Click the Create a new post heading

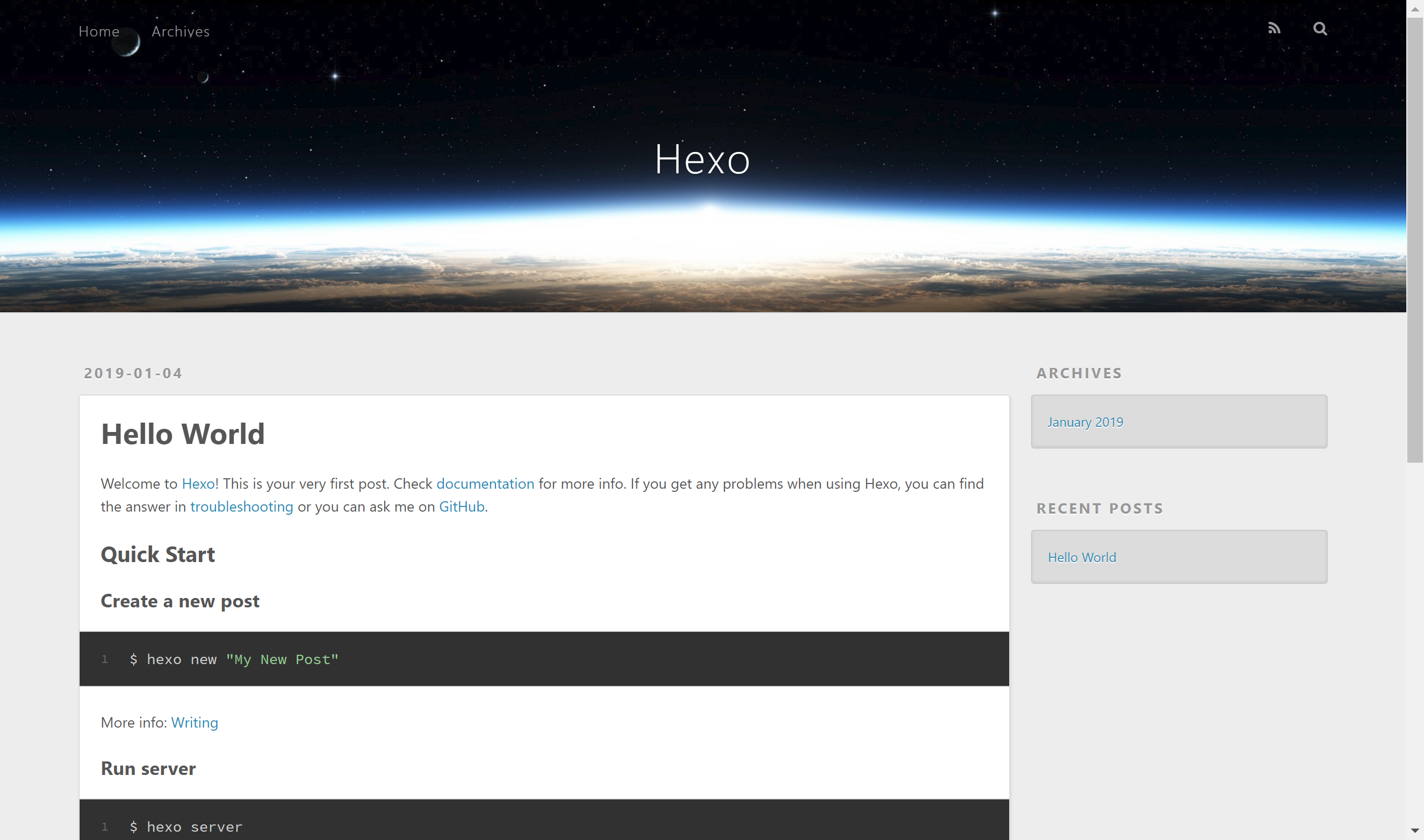(180, 601)
